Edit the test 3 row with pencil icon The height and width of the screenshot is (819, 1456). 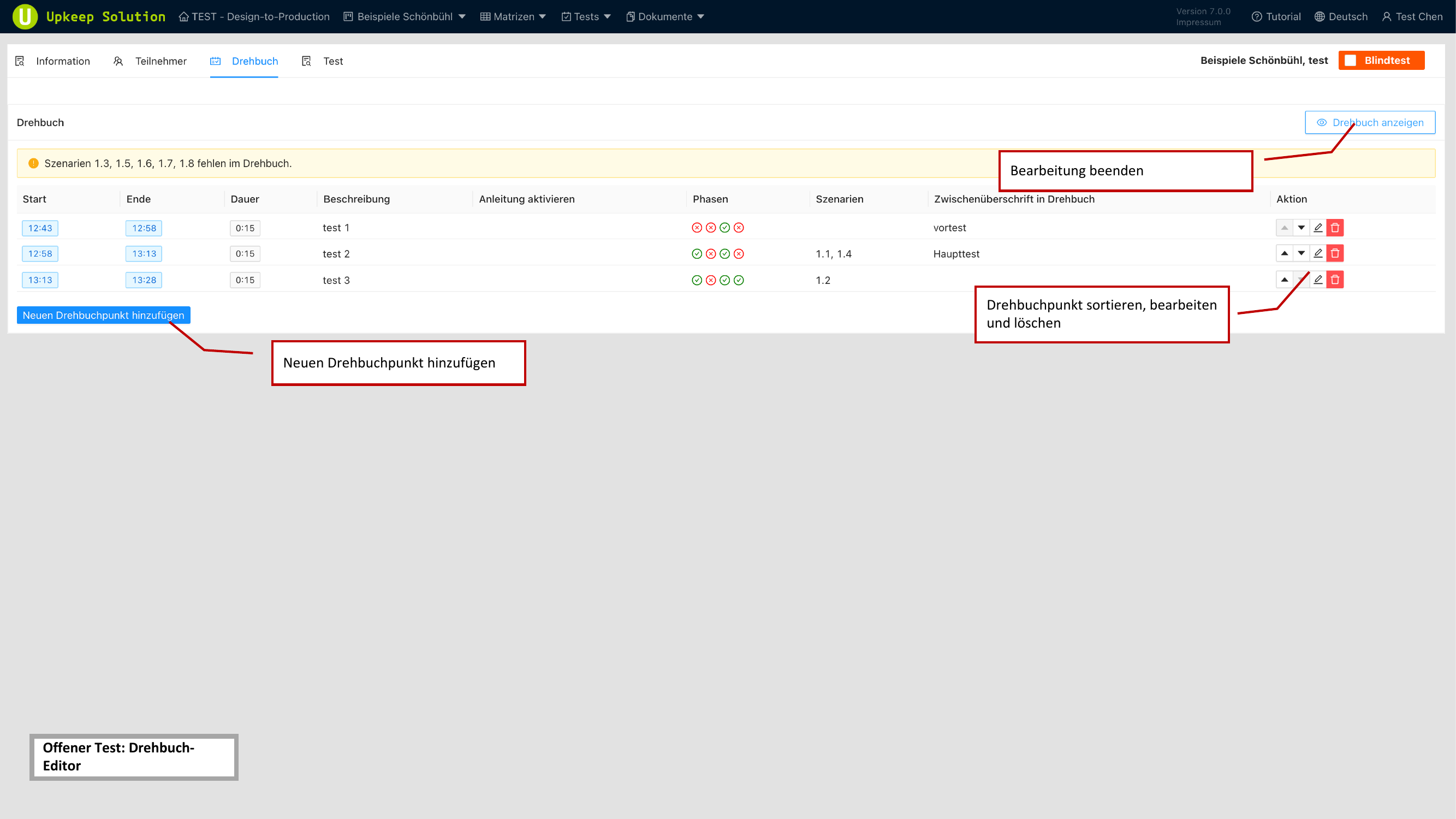pyautogui.click(x=1317, y=280)
